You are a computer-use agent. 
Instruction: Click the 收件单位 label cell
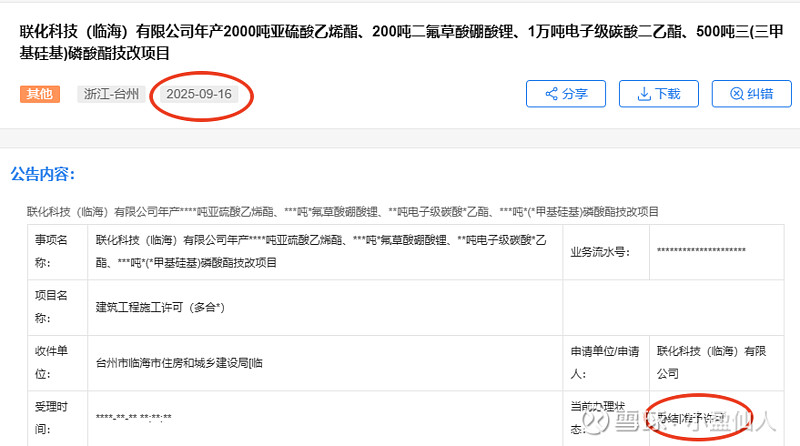pos(58,363)
